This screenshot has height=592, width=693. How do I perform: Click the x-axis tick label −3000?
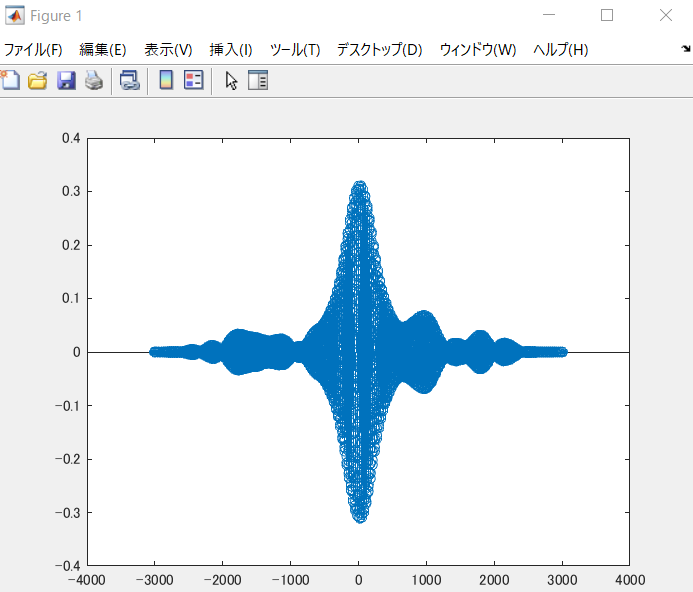pyautogui.click(x=154, y=580)
